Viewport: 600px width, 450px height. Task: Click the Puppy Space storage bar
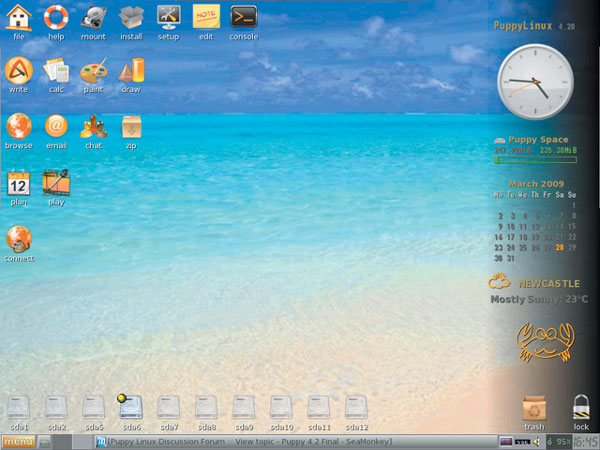point(533,158)
